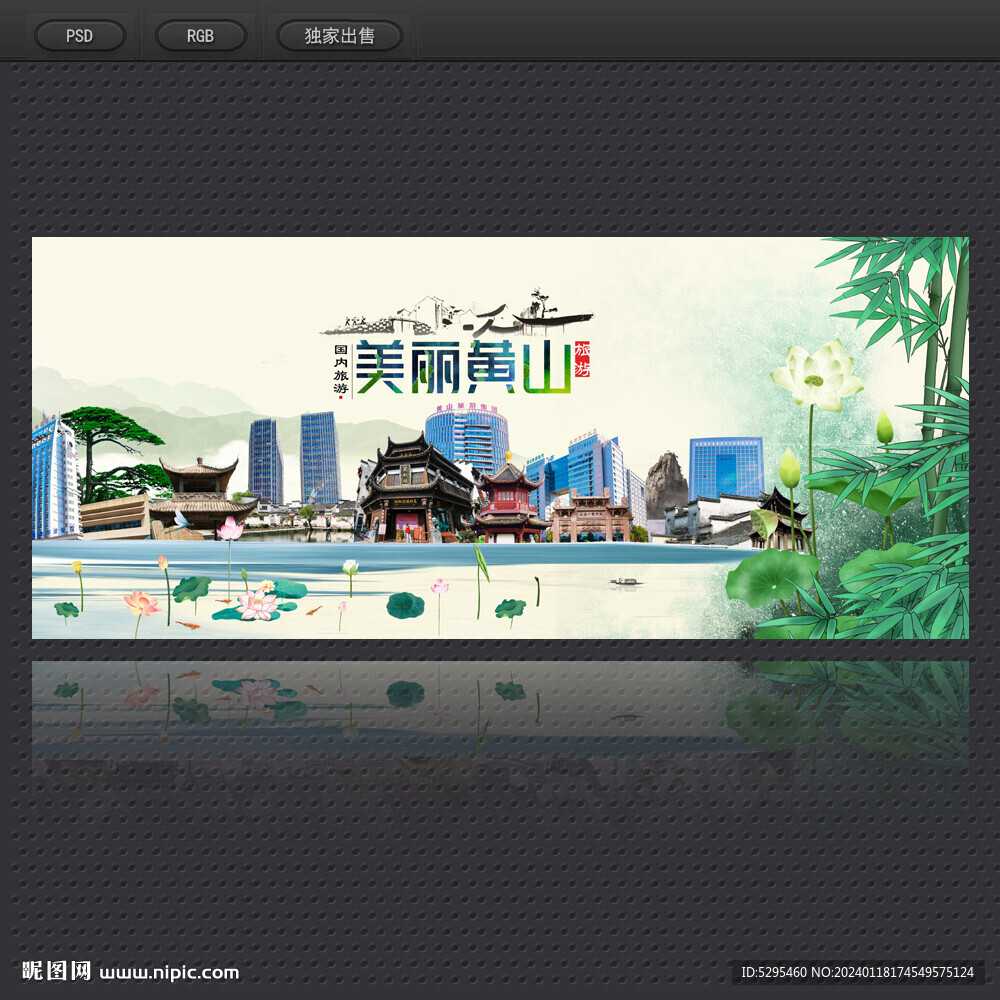Open the 美丽黄山 banner preview image
This screenshot has height=1000, width=1000.
pyautogui.click(x=500, y=438)
